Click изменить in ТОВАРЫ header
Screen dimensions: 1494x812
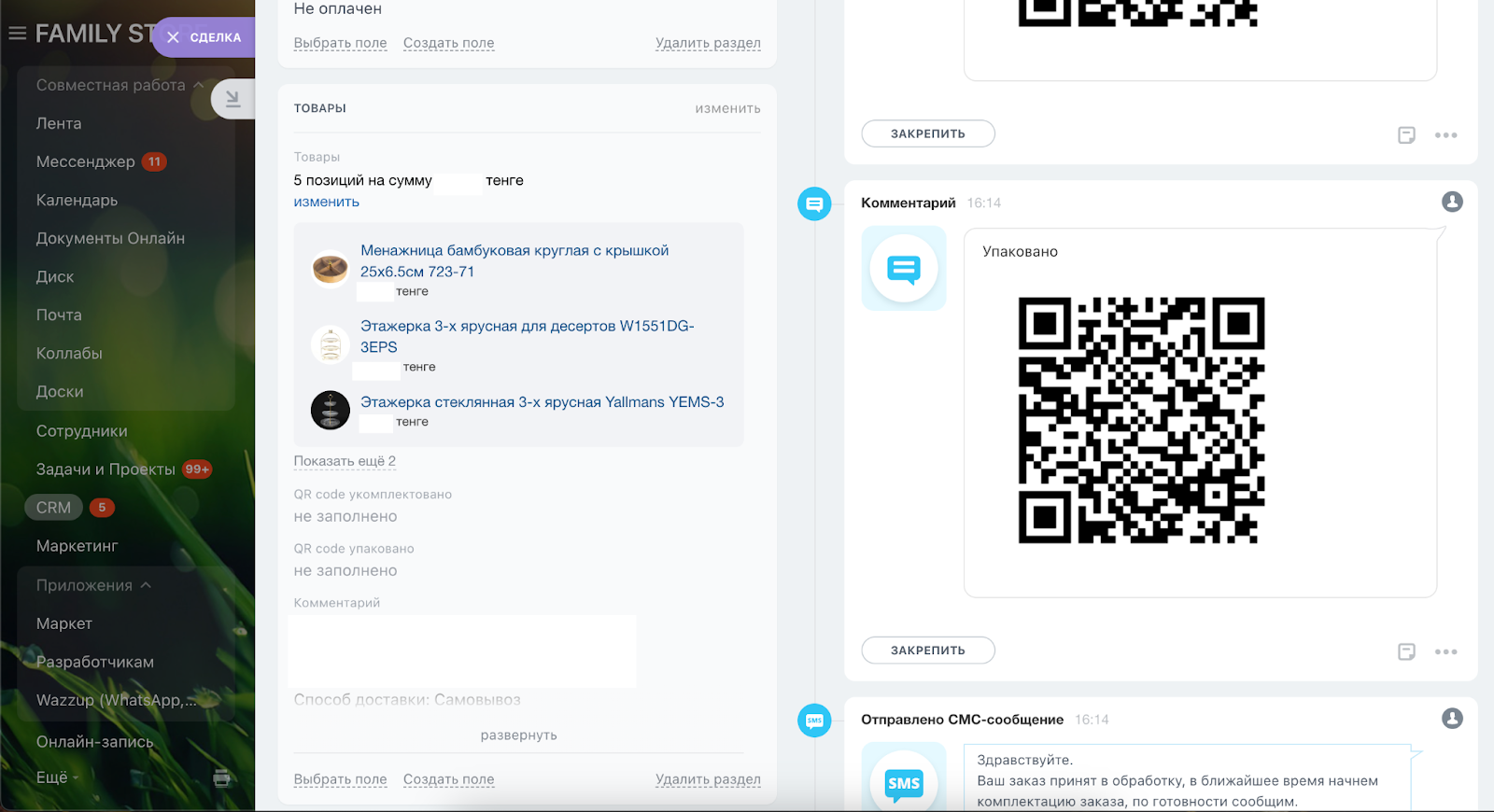[727, 108]
